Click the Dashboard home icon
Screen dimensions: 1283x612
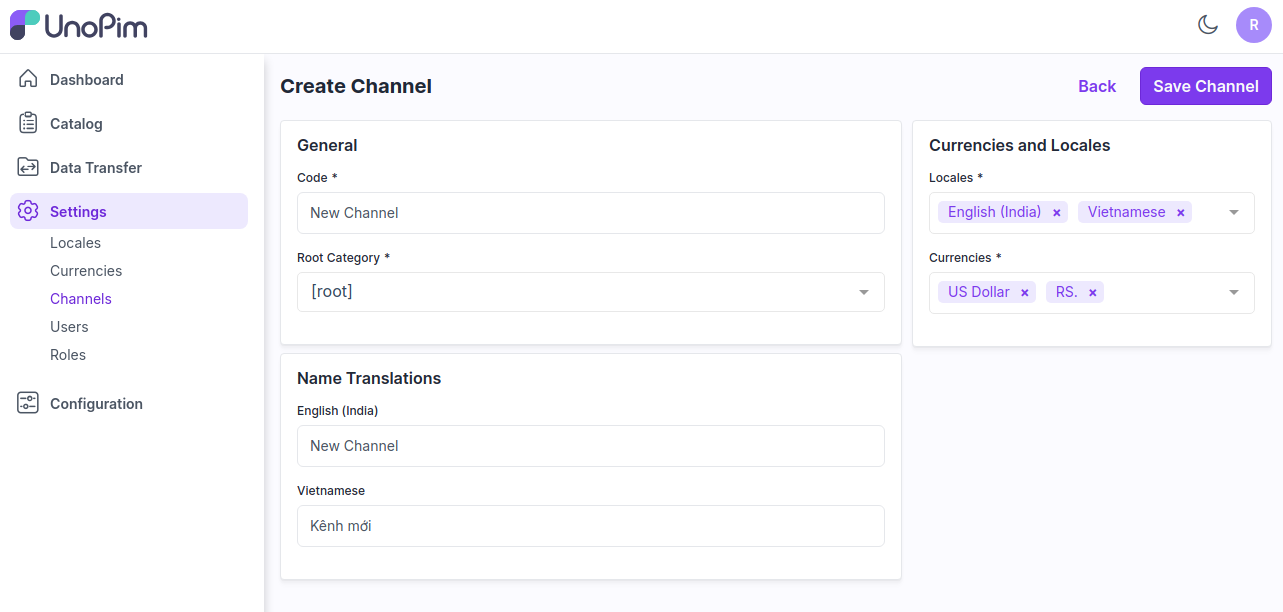click(29, 79)
